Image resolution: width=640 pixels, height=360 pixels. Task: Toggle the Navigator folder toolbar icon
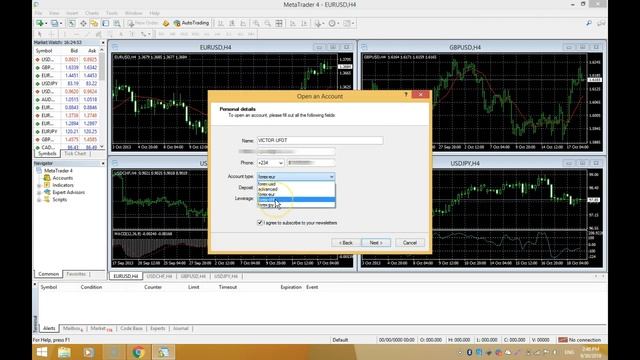pos(94,23)
